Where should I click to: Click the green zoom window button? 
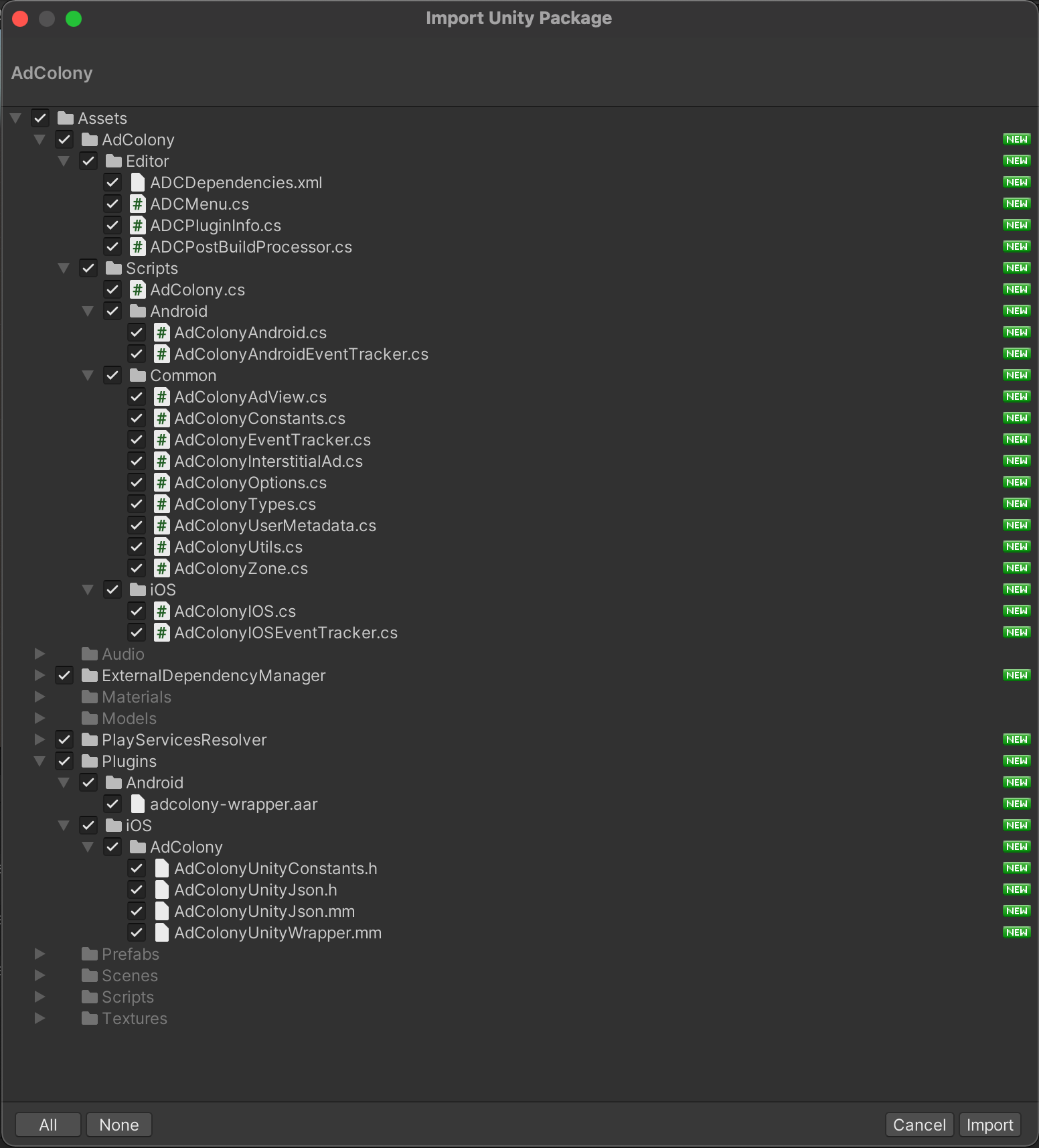point(74,19)
